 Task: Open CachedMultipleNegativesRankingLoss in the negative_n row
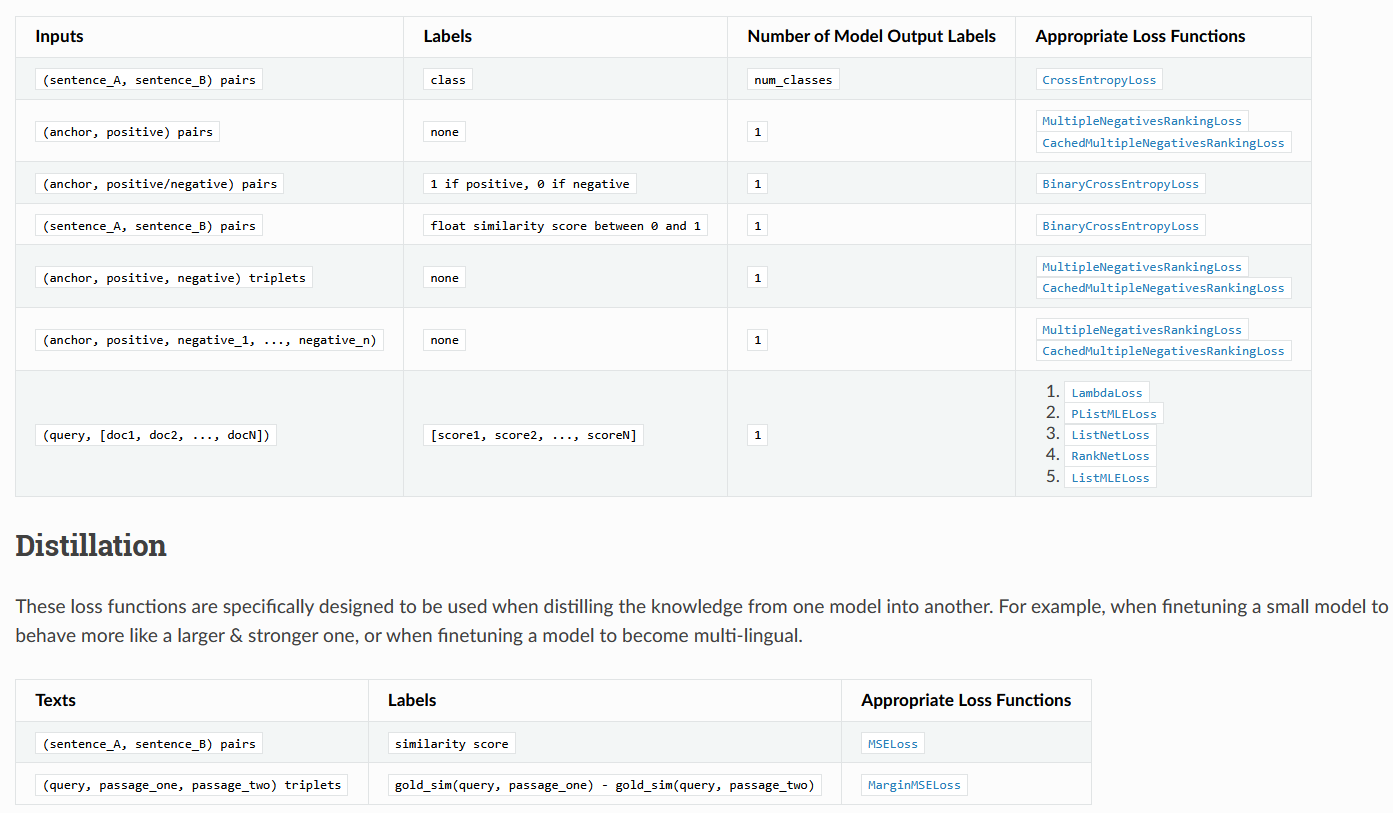coord(1162,351)
